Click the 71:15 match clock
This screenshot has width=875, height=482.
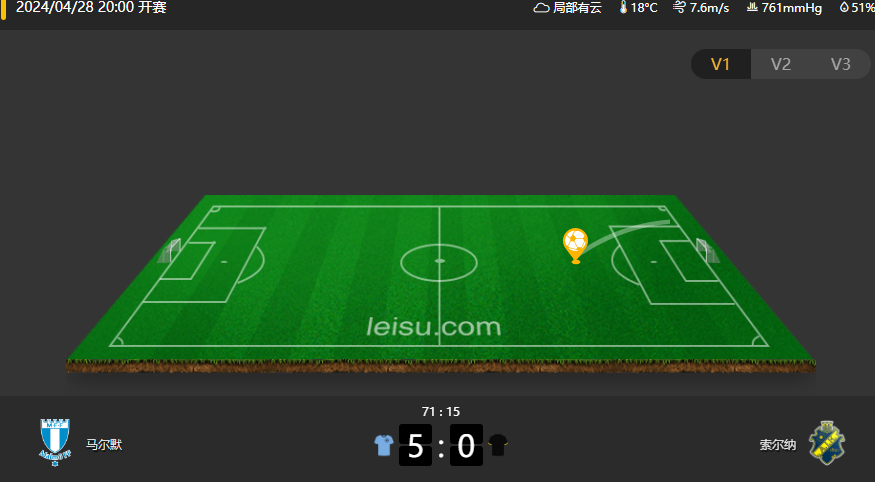pos(441,412)
